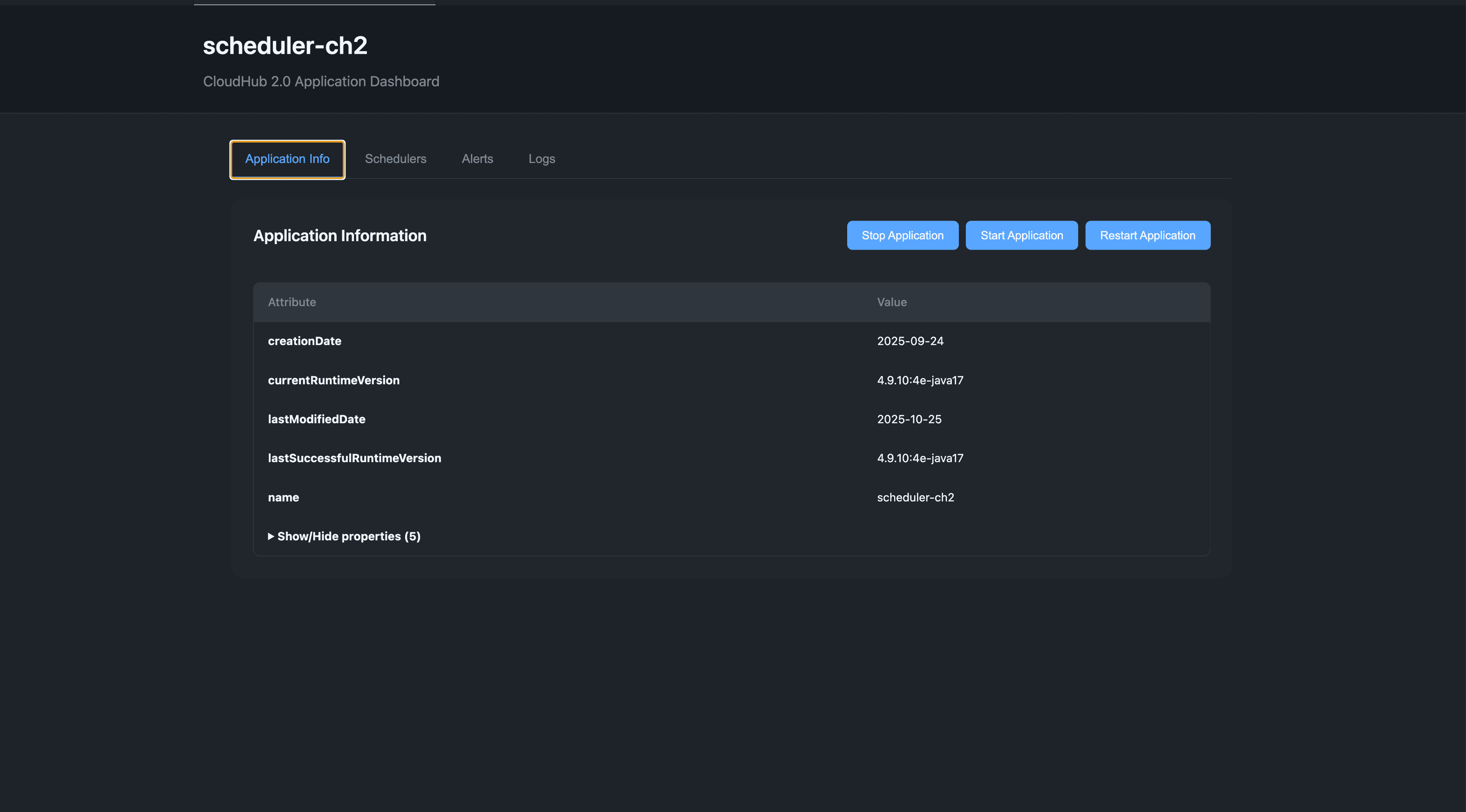Select the creationDate attribute row
The height and width of the screenshot is (812, 1466).
[305, 341]
